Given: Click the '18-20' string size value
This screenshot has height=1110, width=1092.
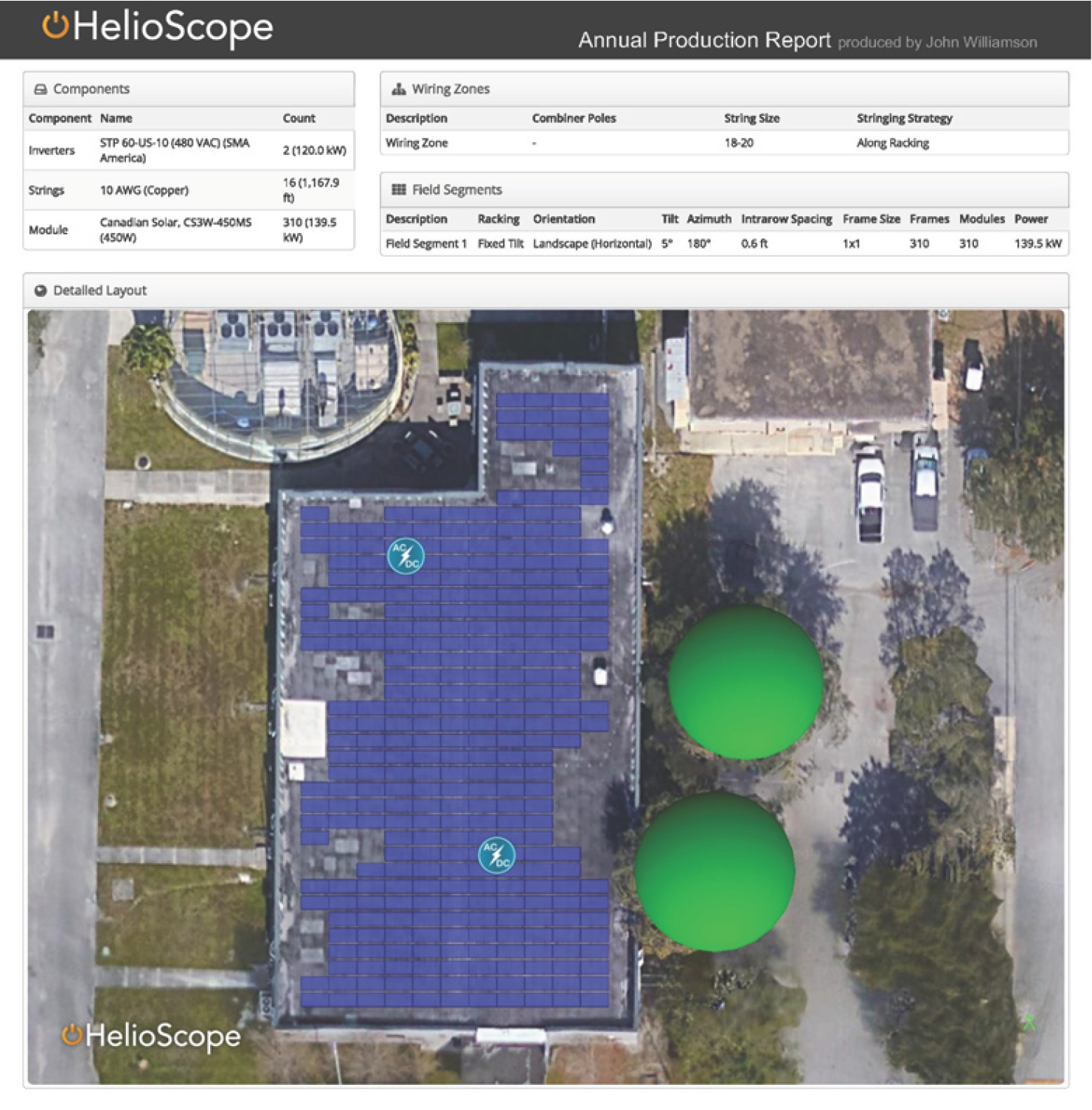Looking at the screenshot, I should click(739, 143).
